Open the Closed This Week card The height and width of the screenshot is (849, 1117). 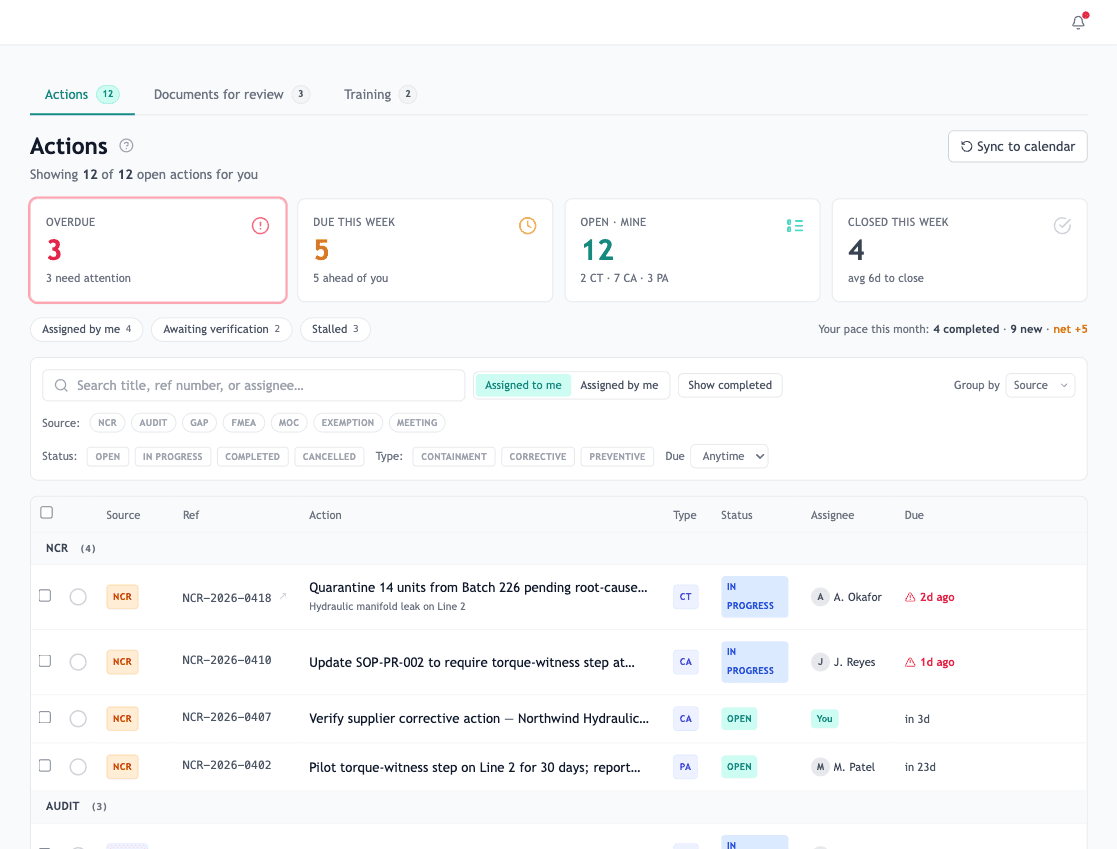pos(960,250)
